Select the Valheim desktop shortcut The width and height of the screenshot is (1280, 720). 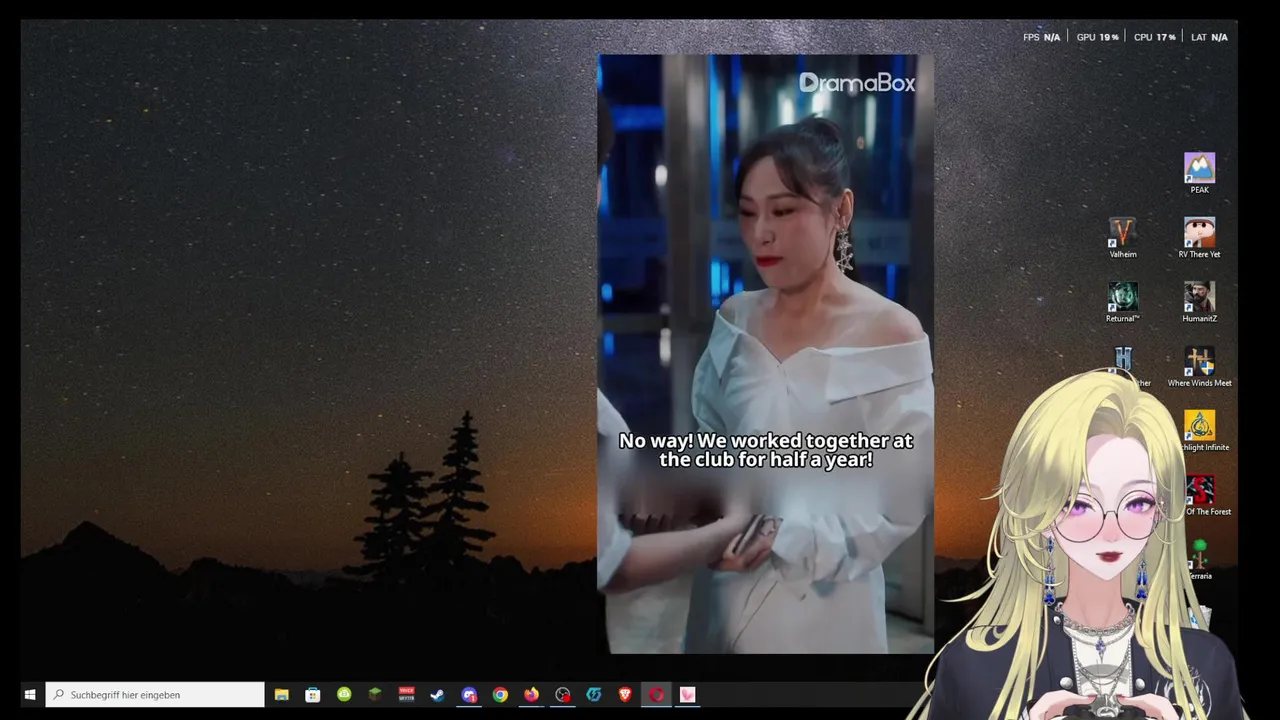[1123, 238]
